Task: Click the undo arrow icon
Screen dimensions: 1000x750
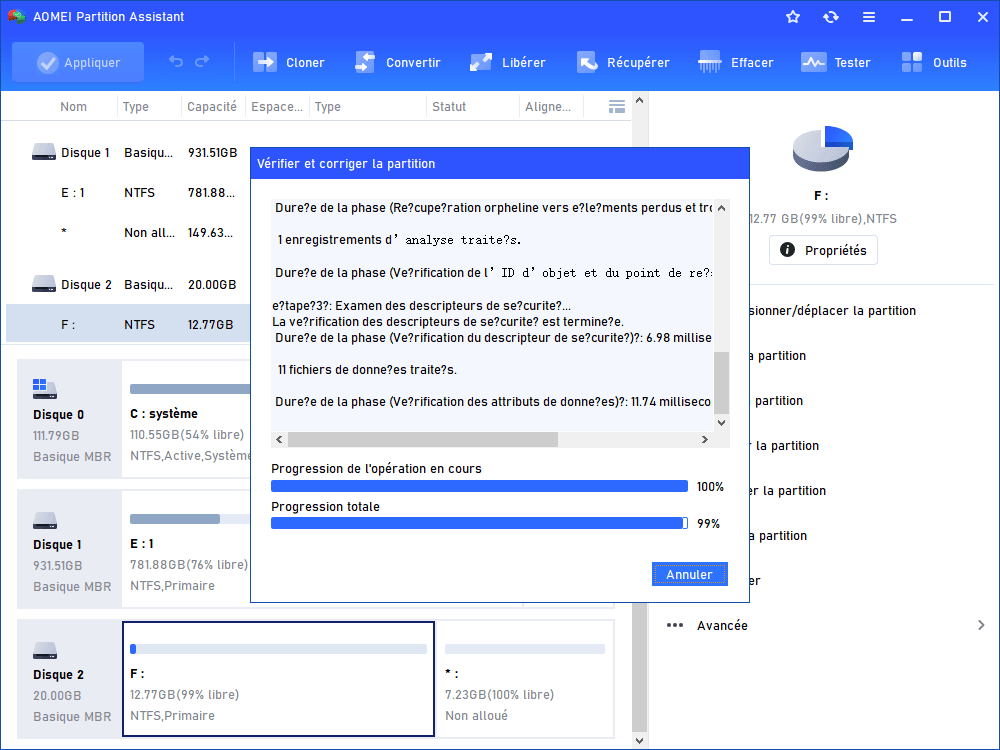Action: (x=176, y=62)
